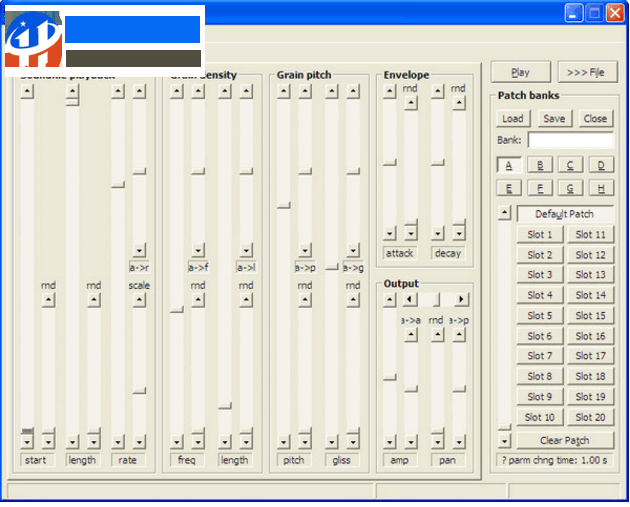Click the Play button
This screenshot has width=630, height=507.
520,72
